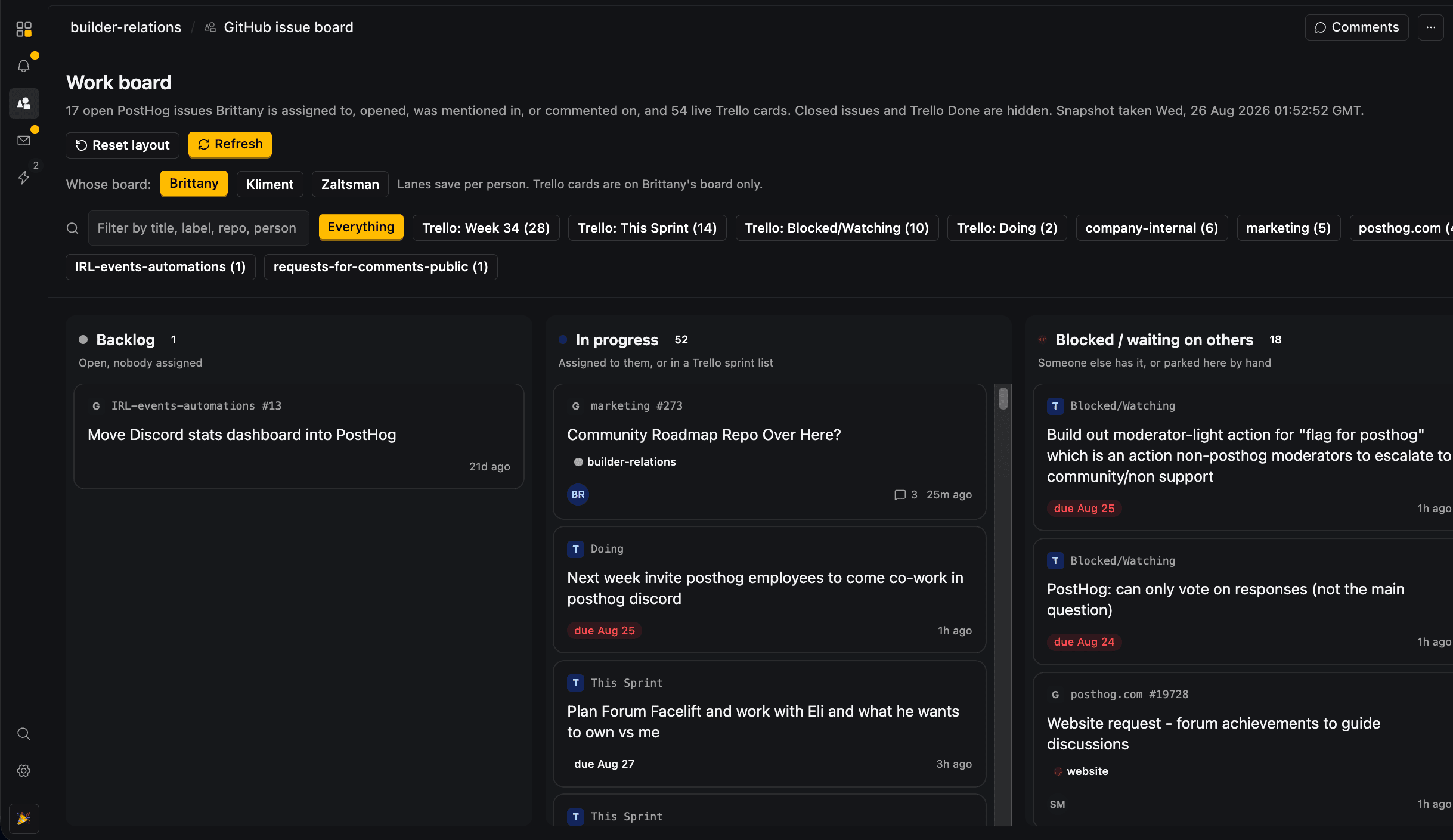Click the due Aug 24 badge

pos(1084,642)
